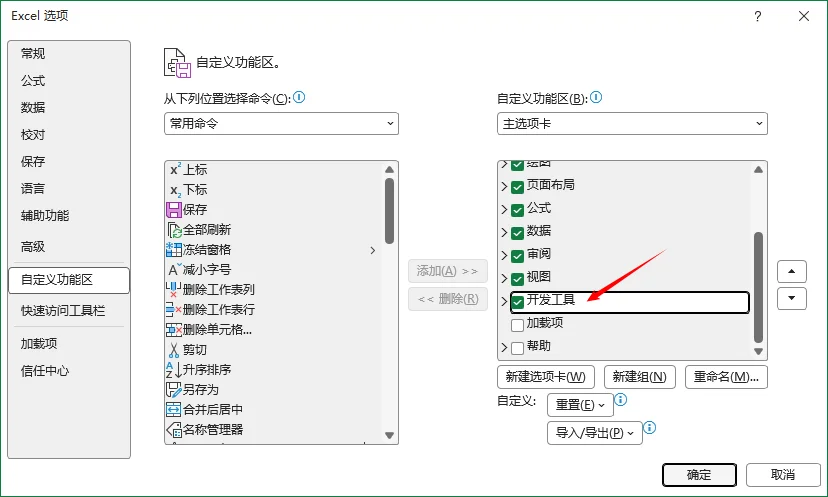Image resolution: width=828 pixels, height=497 pixels.
Task: Click the 重命名(M)... button
Action: (x=726, y=377)
